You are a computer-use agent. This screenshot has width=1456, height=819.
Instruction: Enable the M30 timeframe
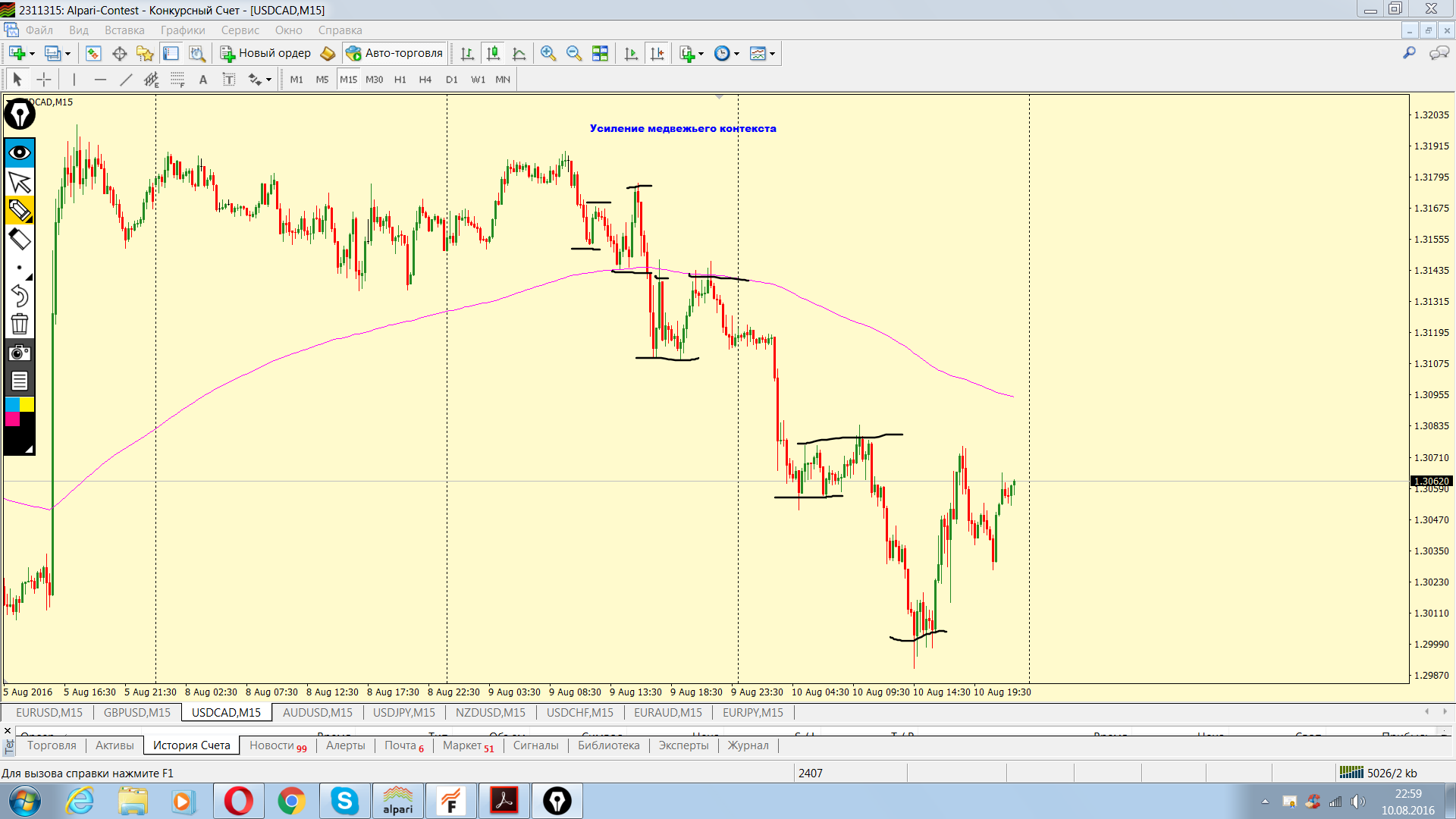(x=374, y=80)
